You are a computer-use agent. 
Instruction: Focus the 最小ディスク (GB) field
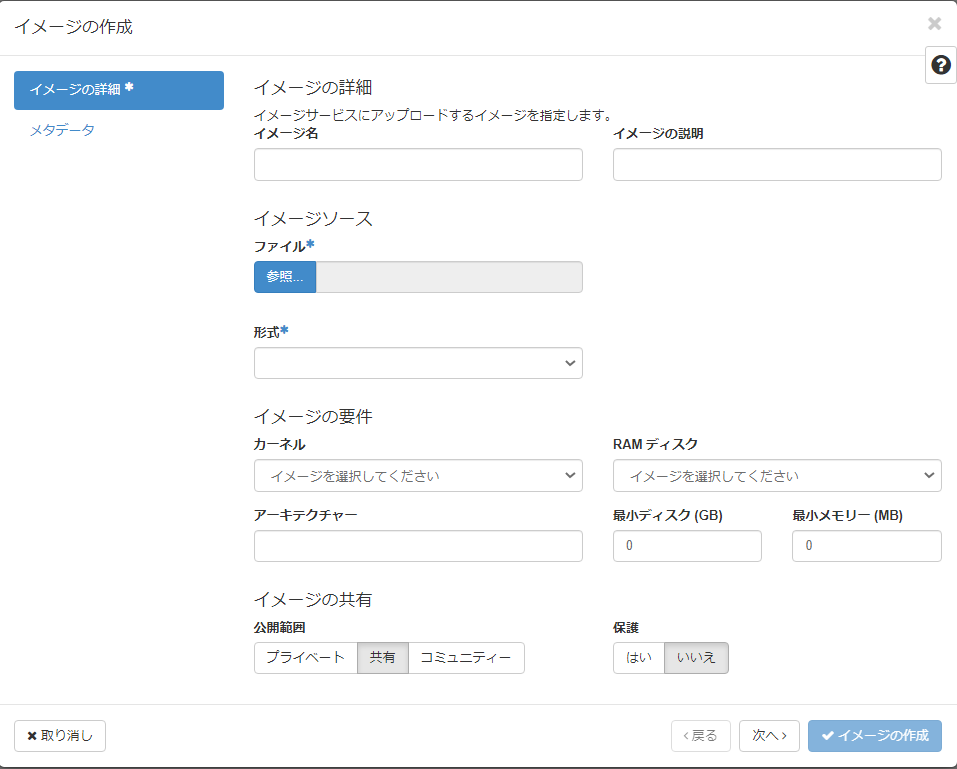click(687, 546)
